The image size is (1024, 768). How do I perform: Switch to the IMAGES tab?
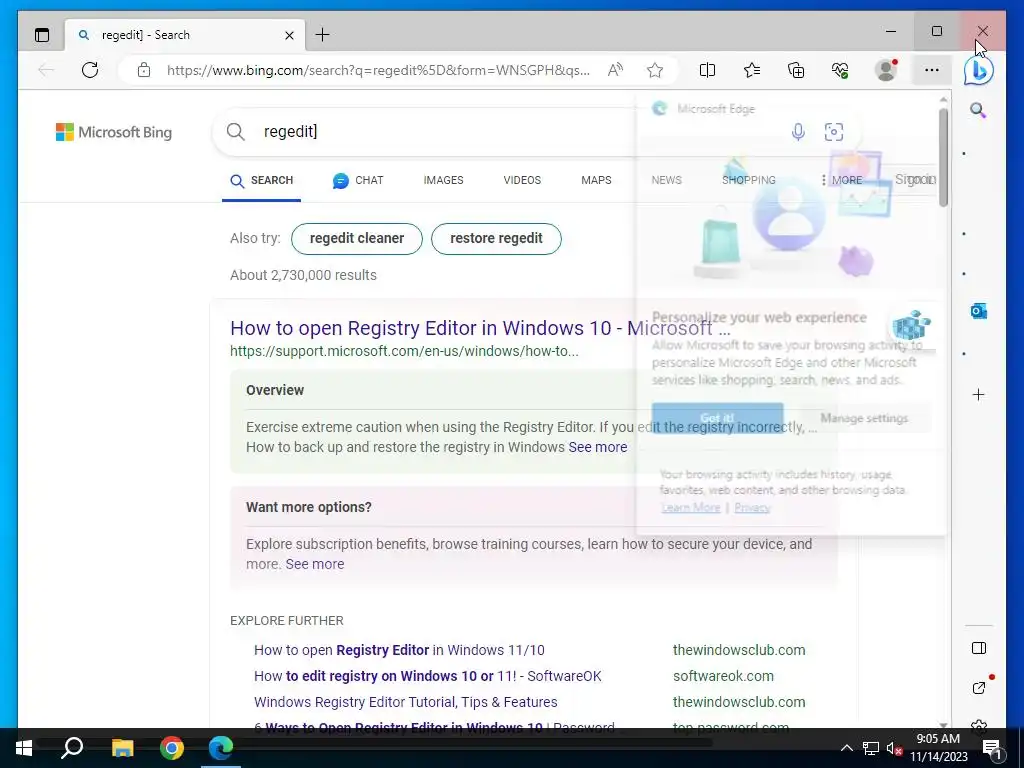click(x=443, y=180)
